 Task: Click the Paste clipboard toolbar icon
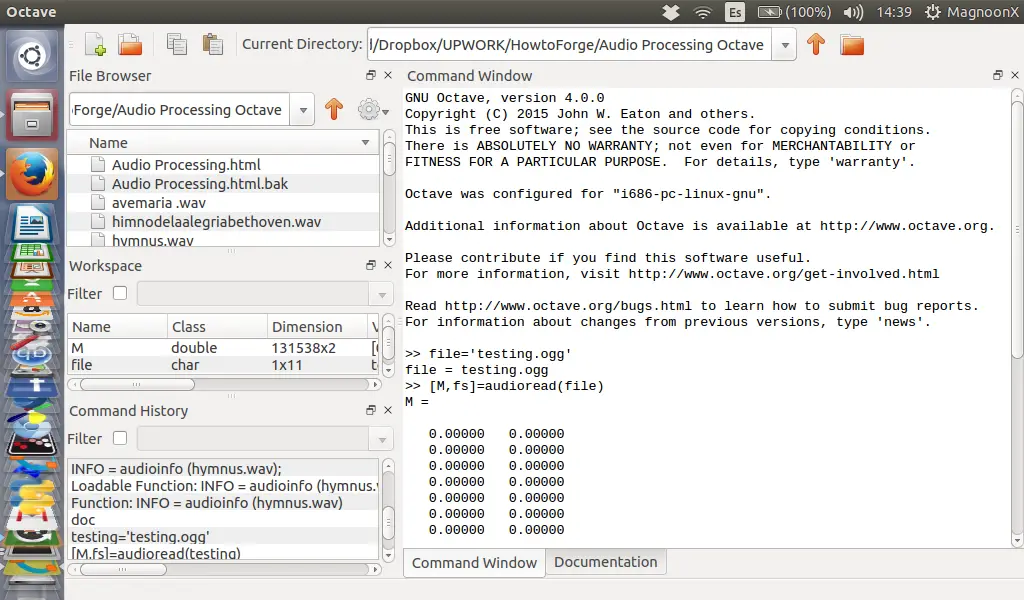tap(212, 44)
